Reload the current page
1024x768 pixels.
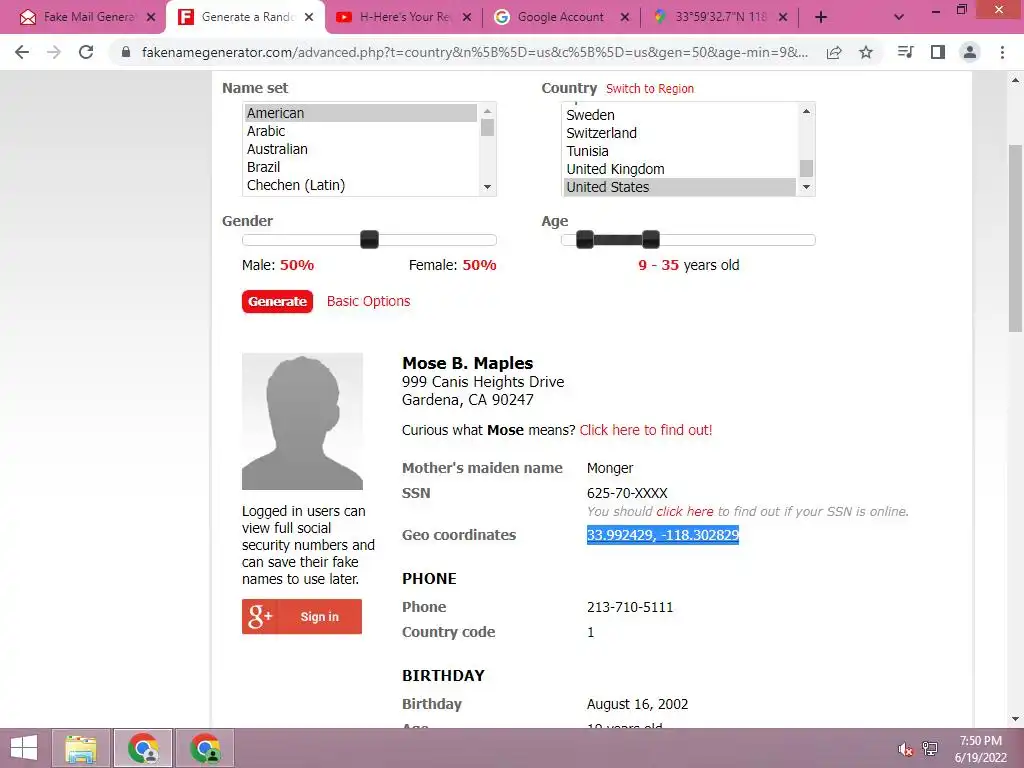86,52
